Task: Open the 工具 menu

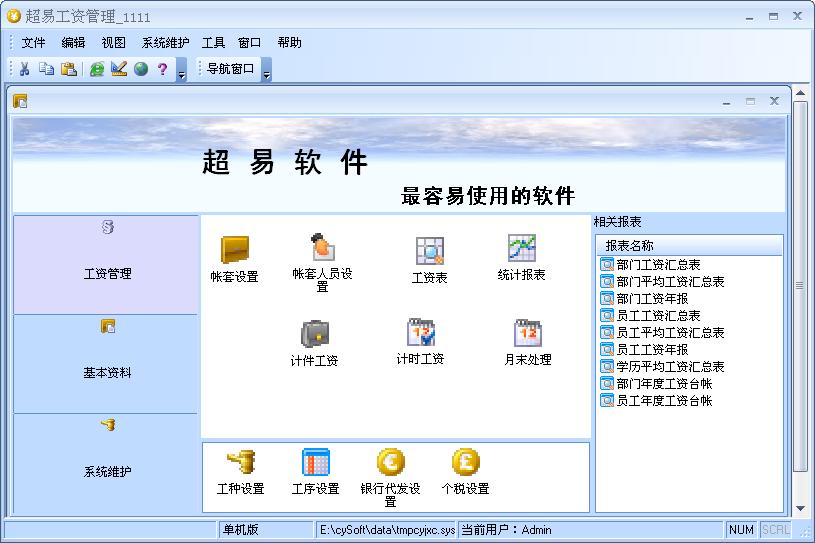Action: pos(213,43)
